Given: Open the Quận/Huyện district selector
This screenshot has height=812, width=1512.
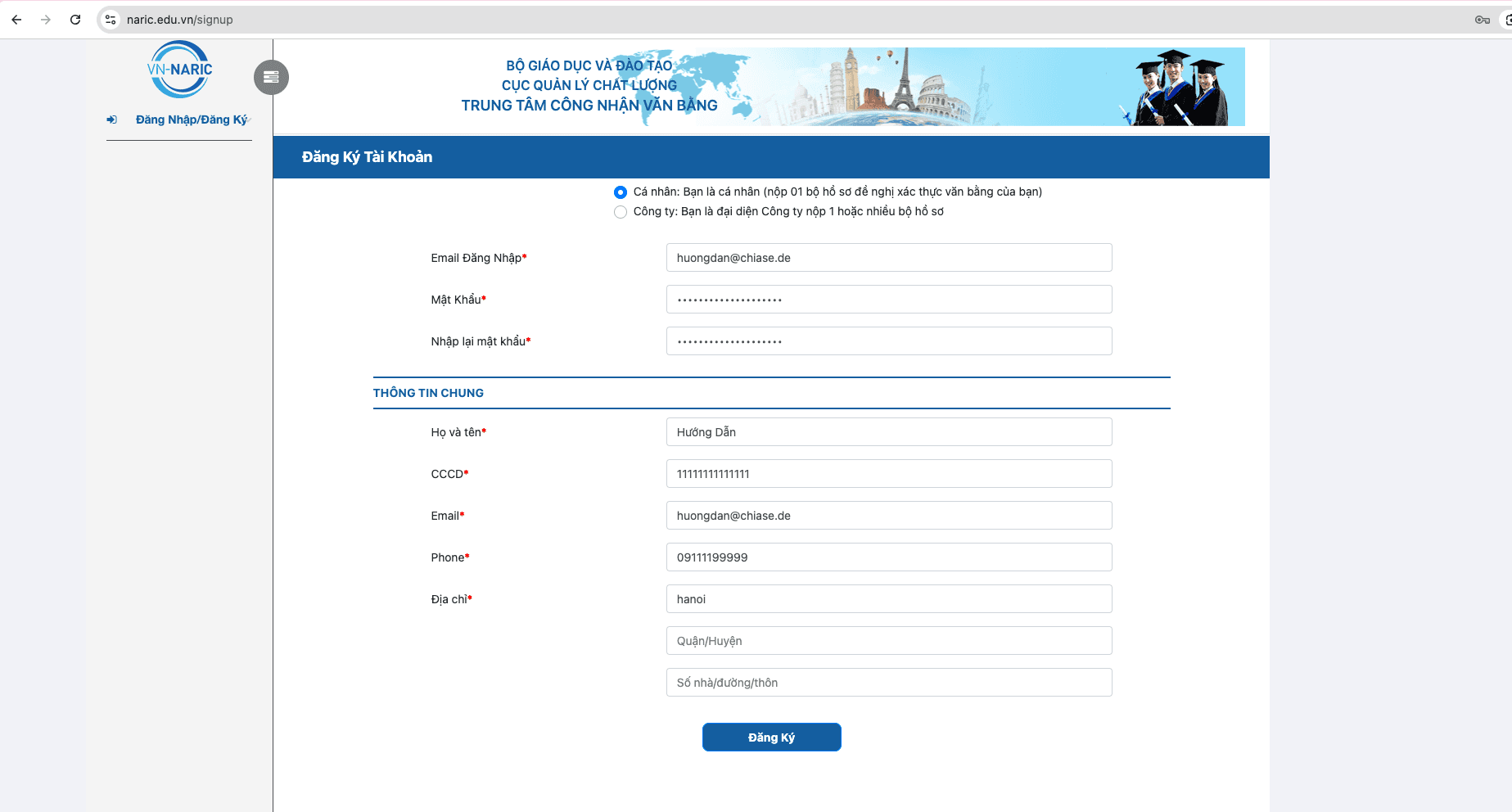Looking at the screenshot, I should coord(888,641).
